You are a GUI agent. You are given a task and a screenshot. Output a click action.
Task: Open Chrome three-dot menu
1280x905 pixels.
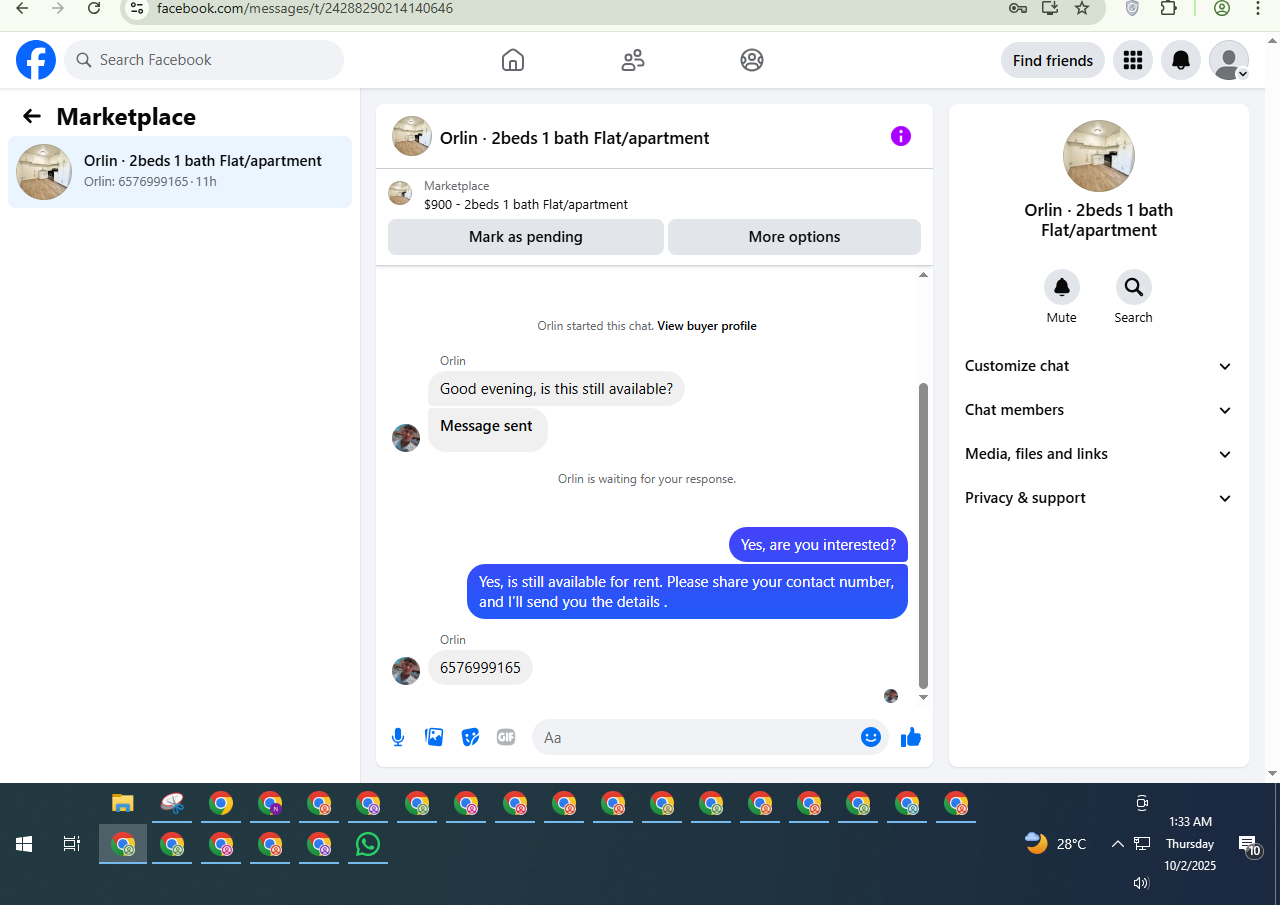[1258, 8]
